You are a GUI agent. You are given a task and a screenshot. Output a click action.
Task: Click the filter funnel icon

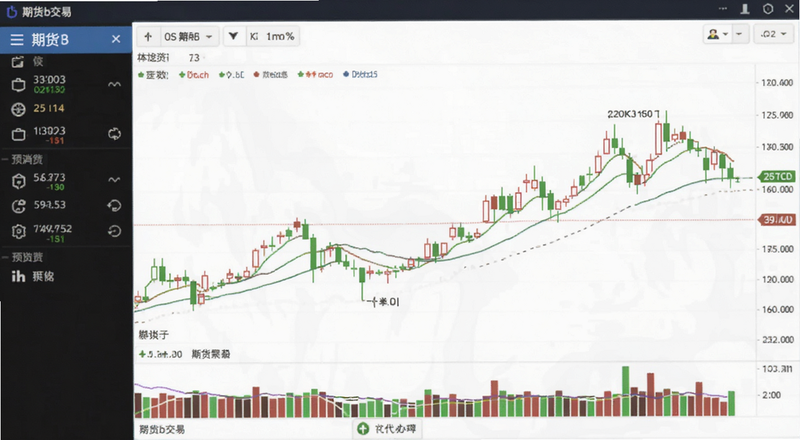pos(234,36)
